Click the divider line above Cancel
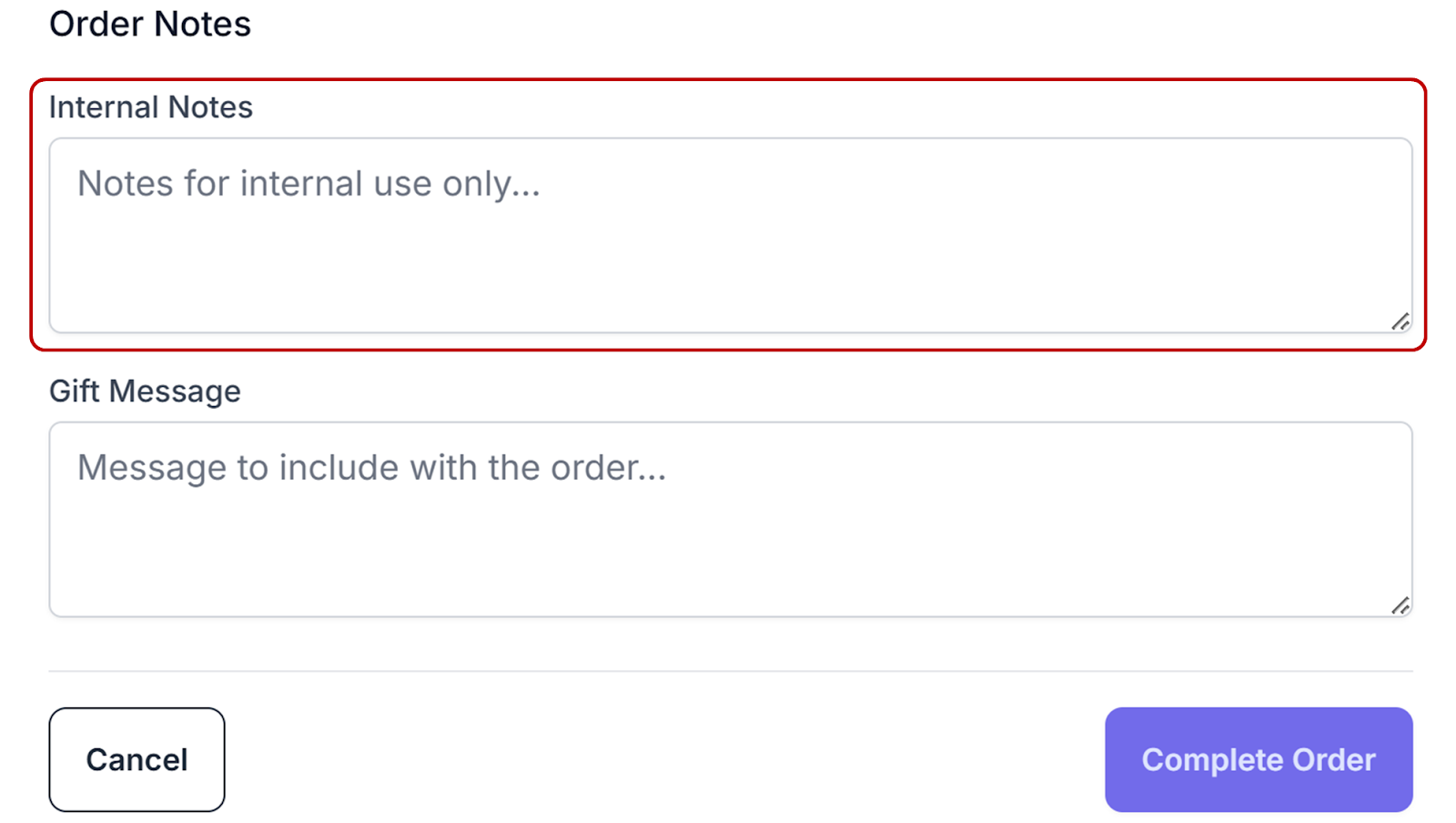The width and height of the screenshot is (1456, 823). 730,671
